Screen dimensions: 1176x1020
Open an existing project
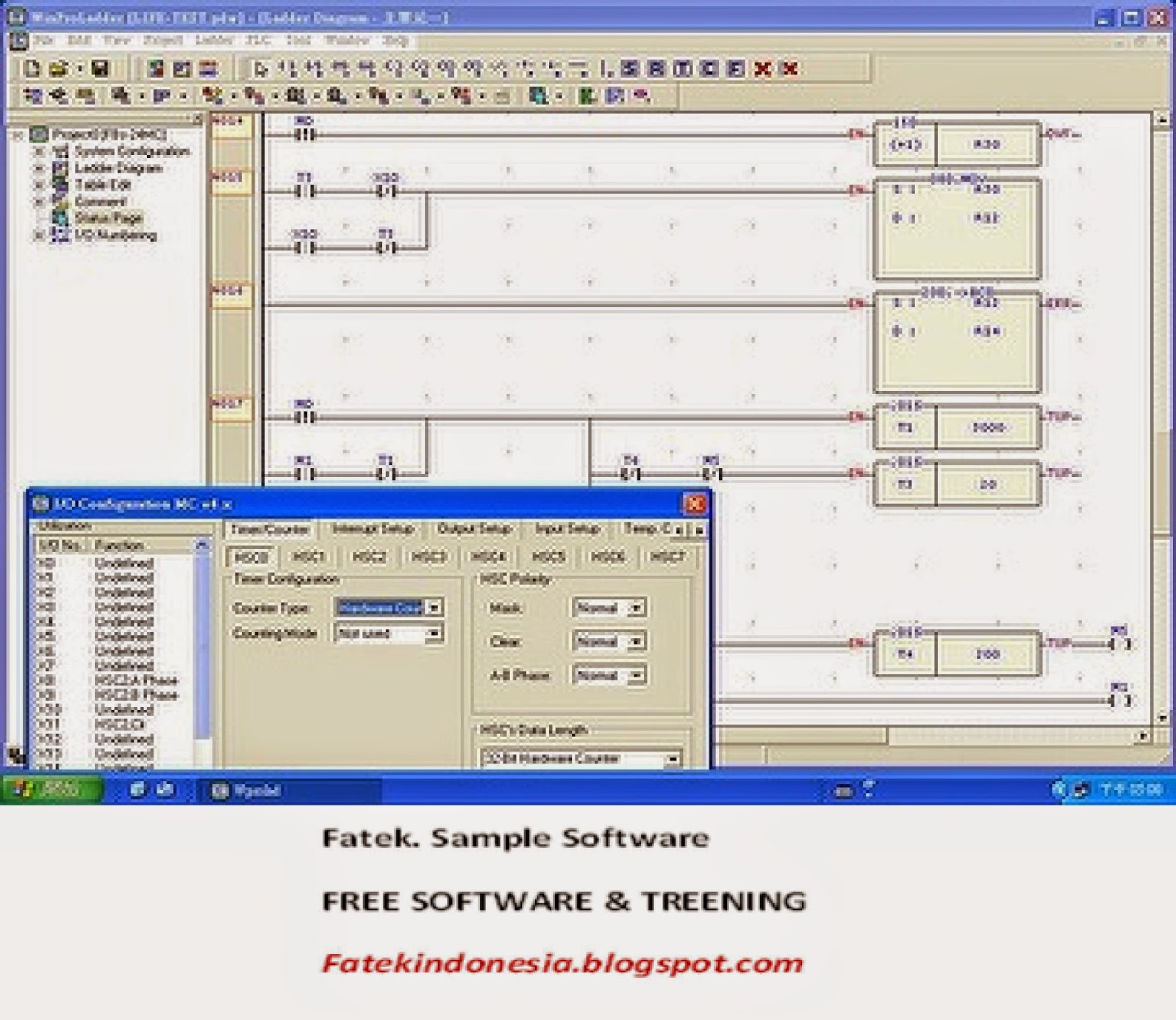tap(62, 69)
